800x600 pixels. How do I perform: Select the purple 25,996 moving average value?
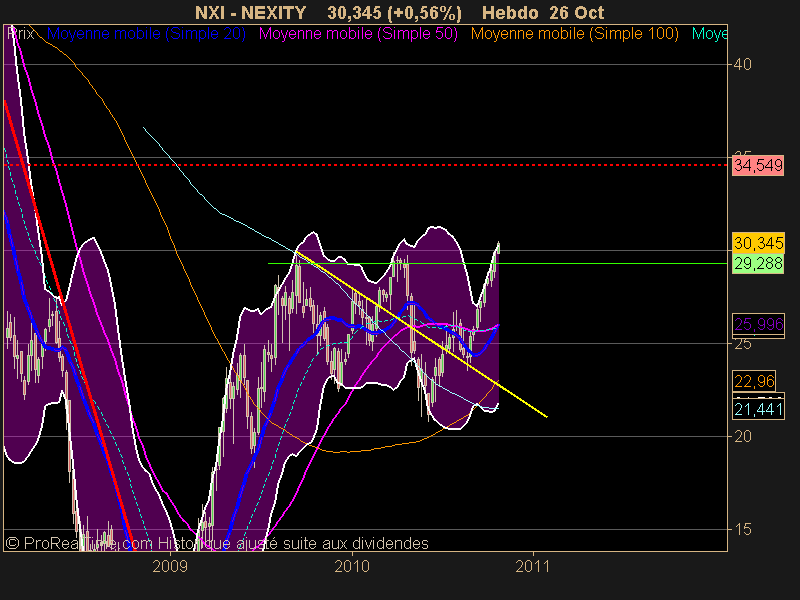tap(758, 324)
